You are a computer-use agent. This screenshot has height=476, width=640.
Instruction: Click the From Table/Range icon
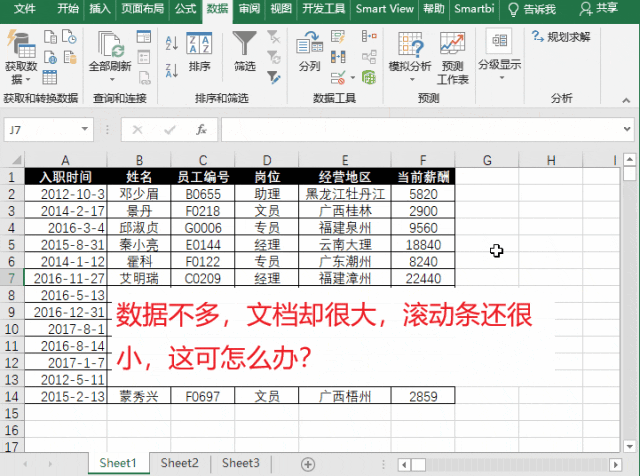50,77
